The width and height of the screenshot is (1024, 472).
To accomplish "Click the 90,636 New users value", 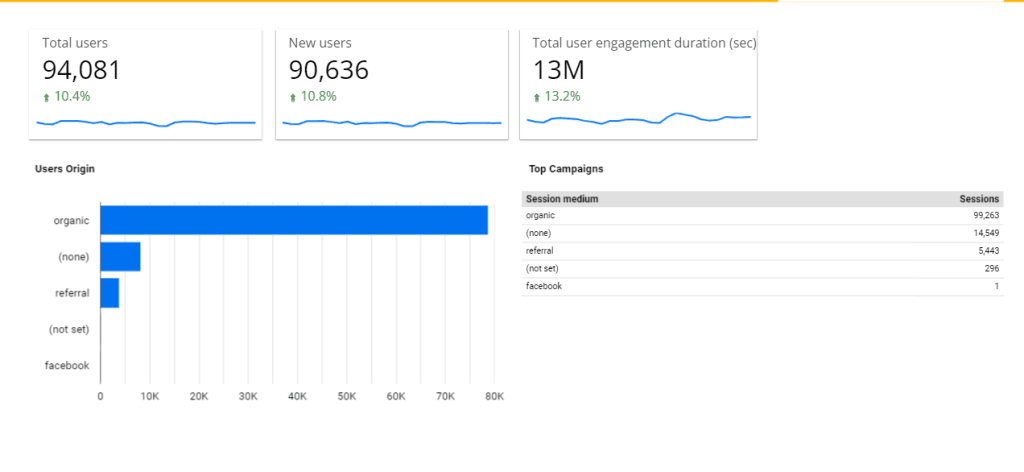I will coord(328,70).
